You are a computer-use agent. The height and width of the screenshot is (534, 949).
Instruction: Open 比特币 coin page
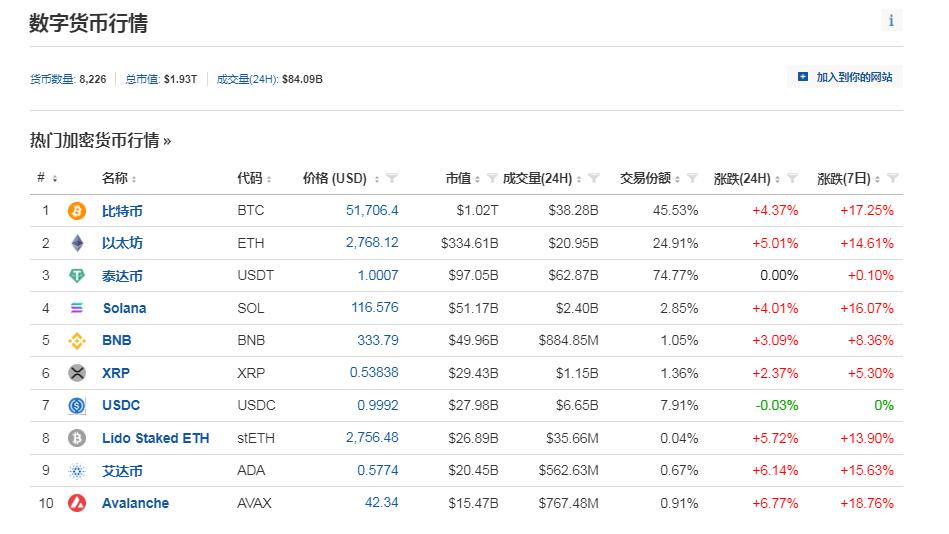point(122,211)
